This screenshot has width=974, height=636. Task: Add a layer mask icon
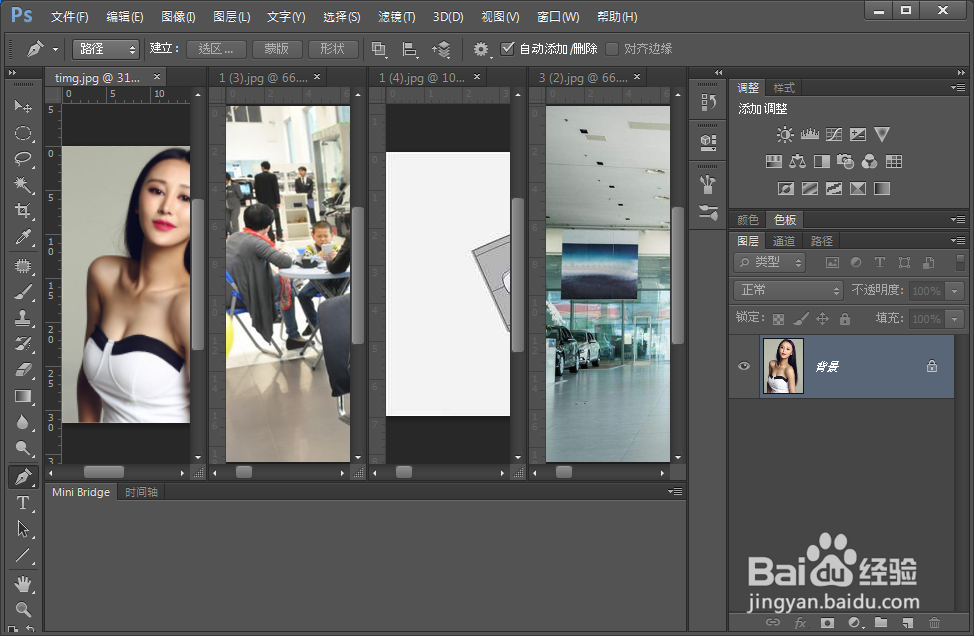pos(827,622)
